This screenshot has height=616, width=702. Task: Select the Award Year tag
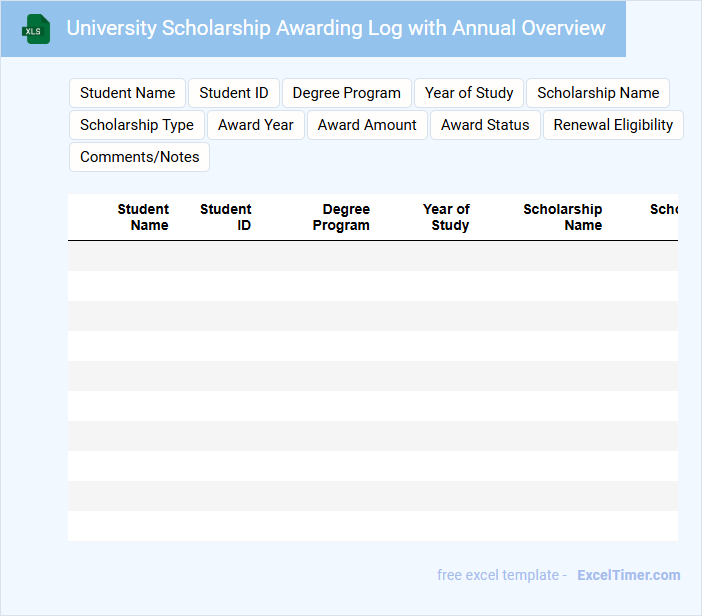(x=256, y=125)
